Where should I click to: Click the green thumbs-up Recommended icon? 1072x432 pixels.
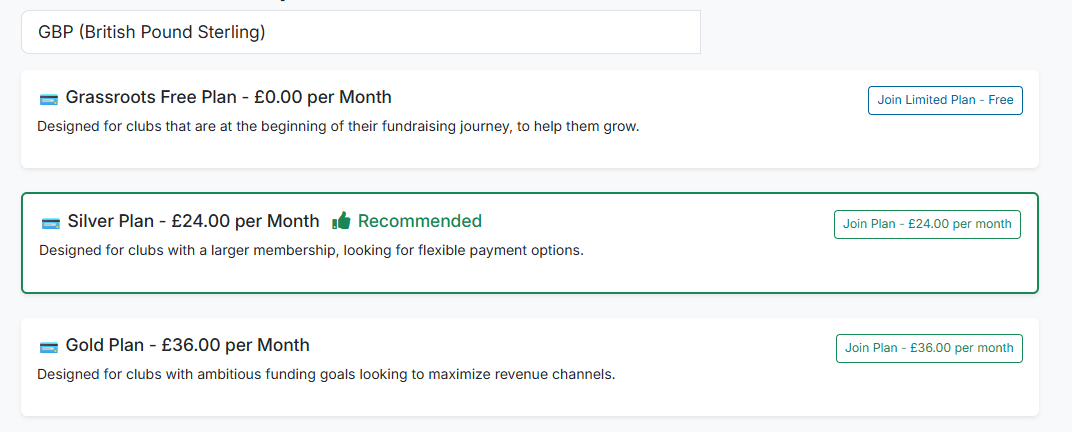(342, 221)
